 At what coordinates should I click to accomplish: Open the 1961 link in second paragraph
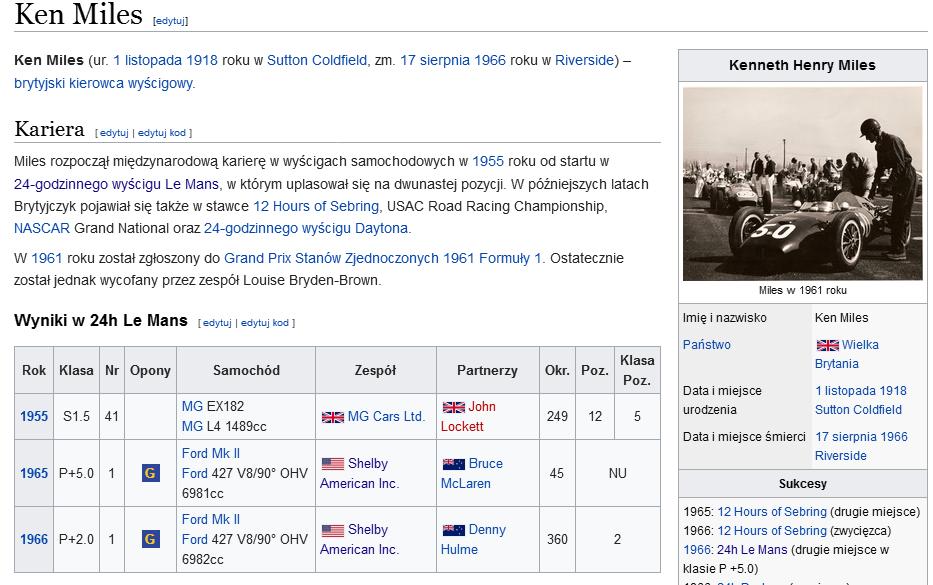(x=46, y=258)
